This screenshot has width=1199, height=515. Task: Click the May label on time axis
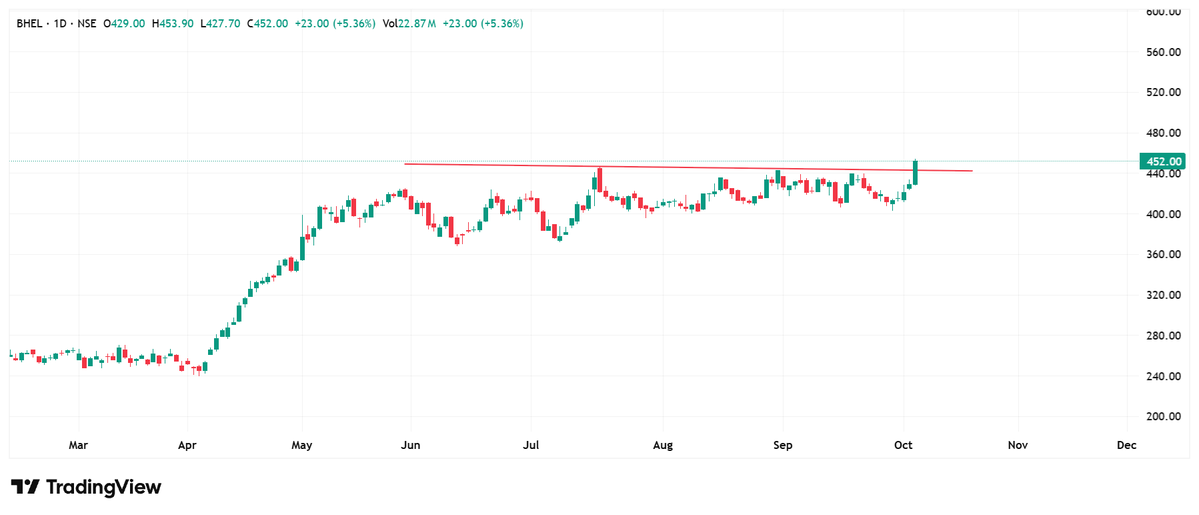(x=303, y=445)
